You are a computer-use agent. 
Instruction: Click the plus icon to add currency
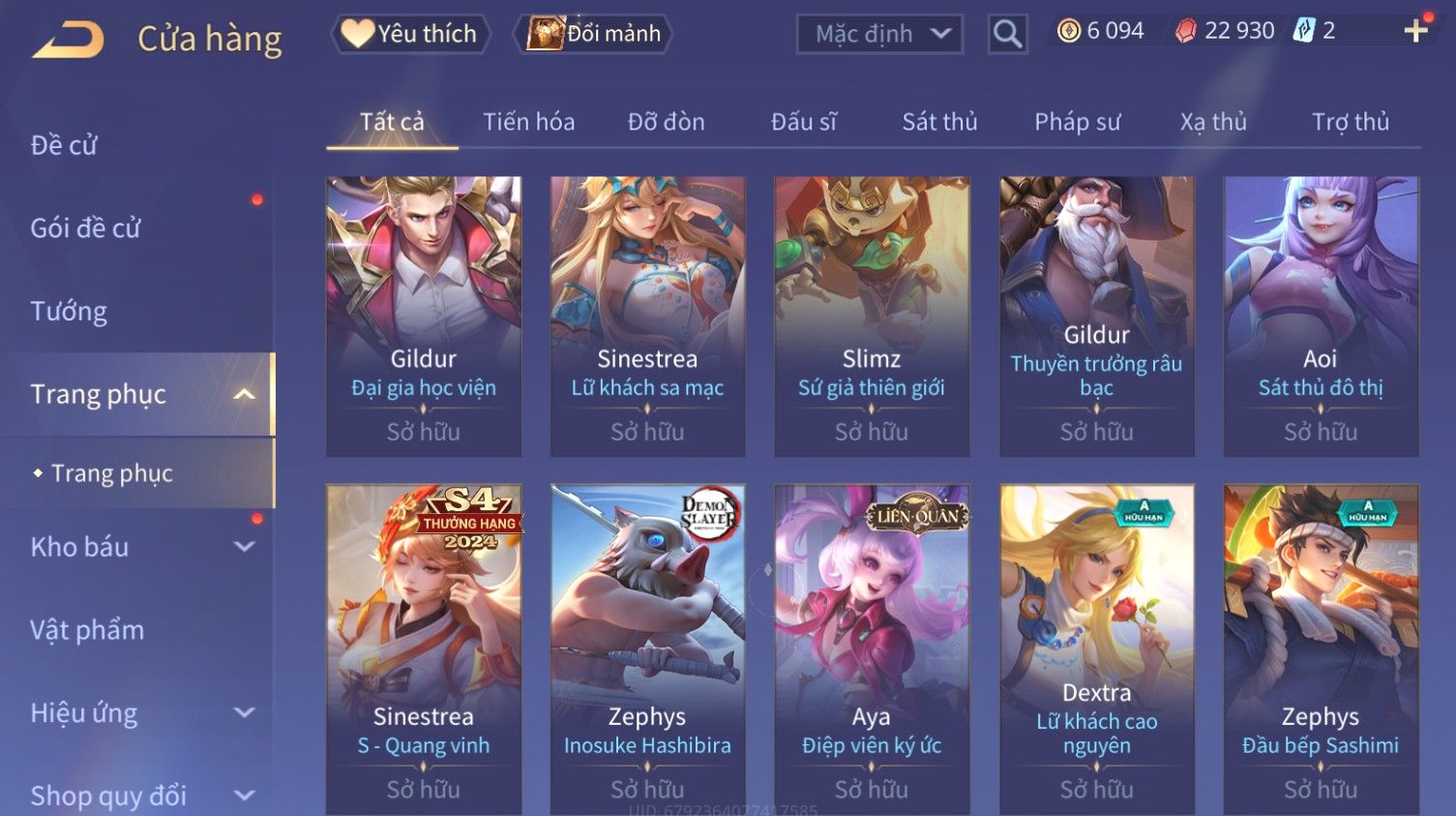click(x=1416, y=31)
